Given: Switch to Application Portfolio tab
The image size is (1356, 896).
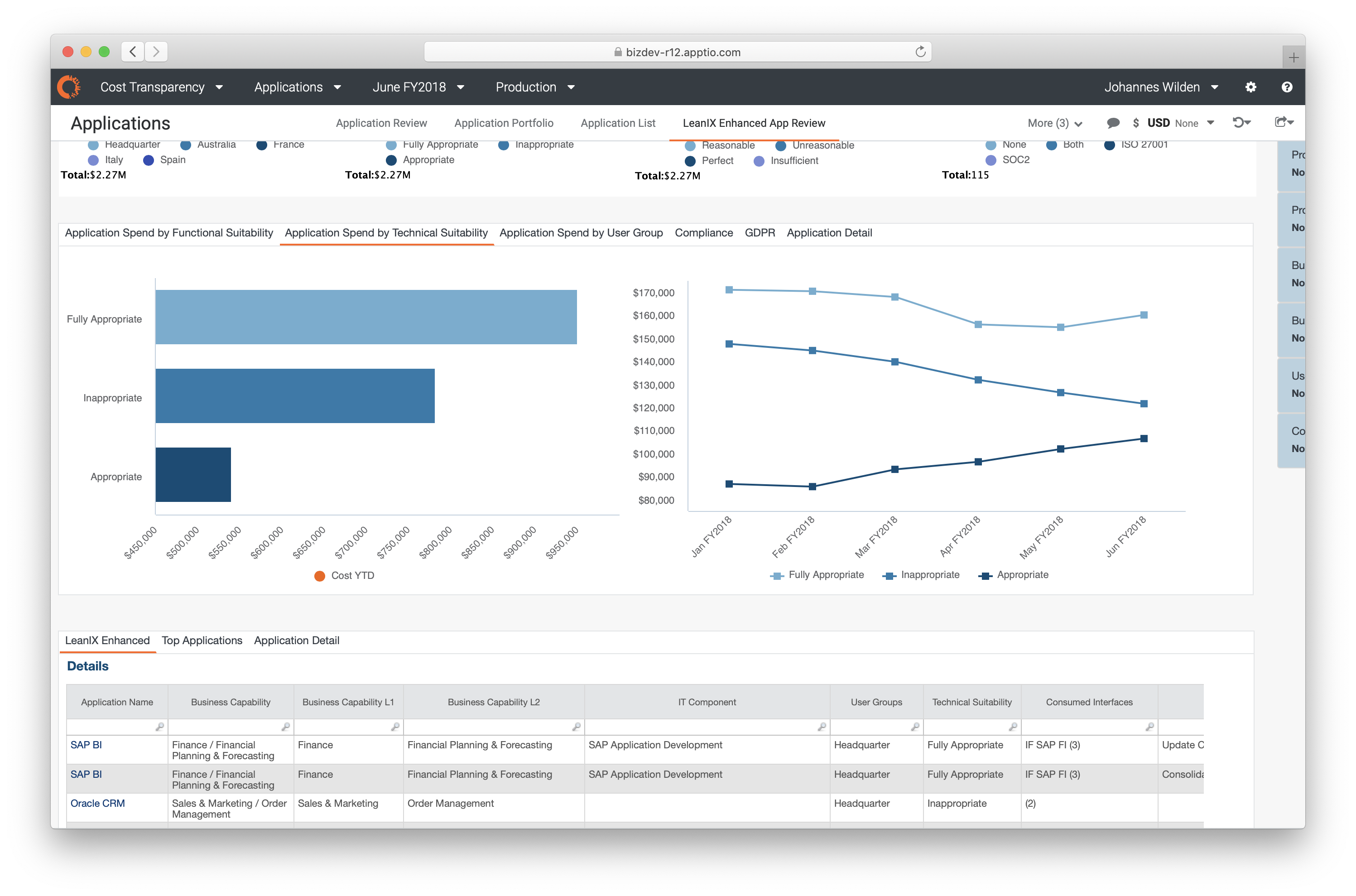Looking at the screenshot, I should click(503, 123).
